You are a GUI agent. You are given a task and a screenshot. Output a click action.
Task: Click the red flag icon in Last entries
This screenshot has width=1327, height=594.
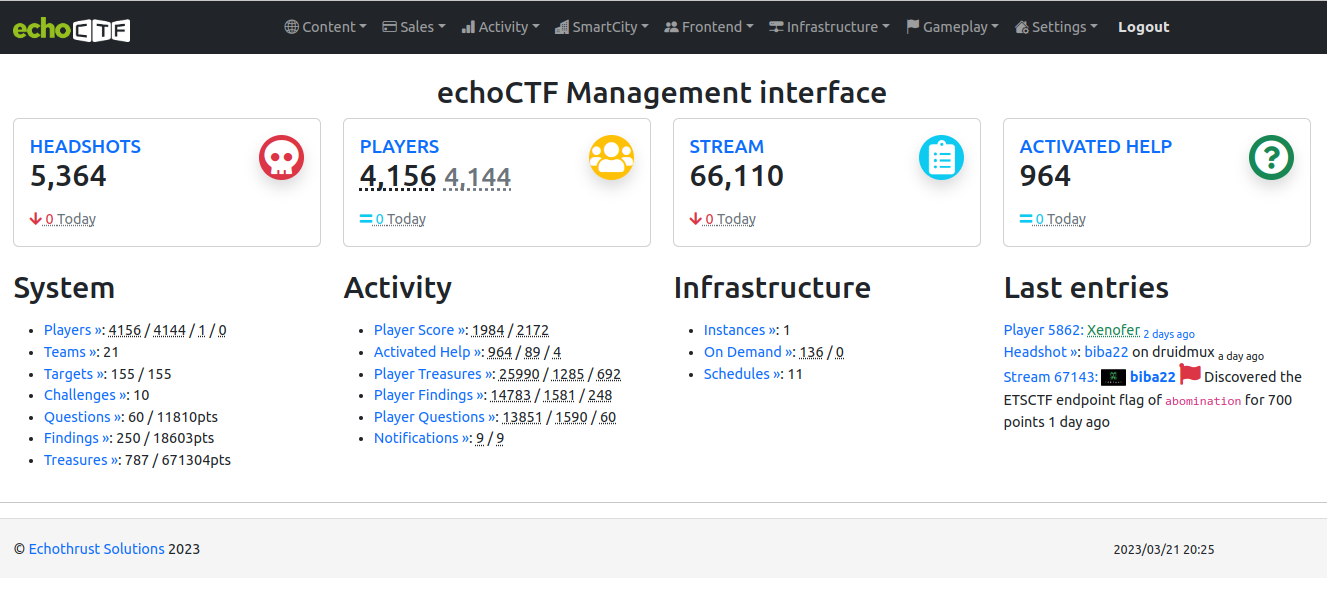tap(1190, 375)
